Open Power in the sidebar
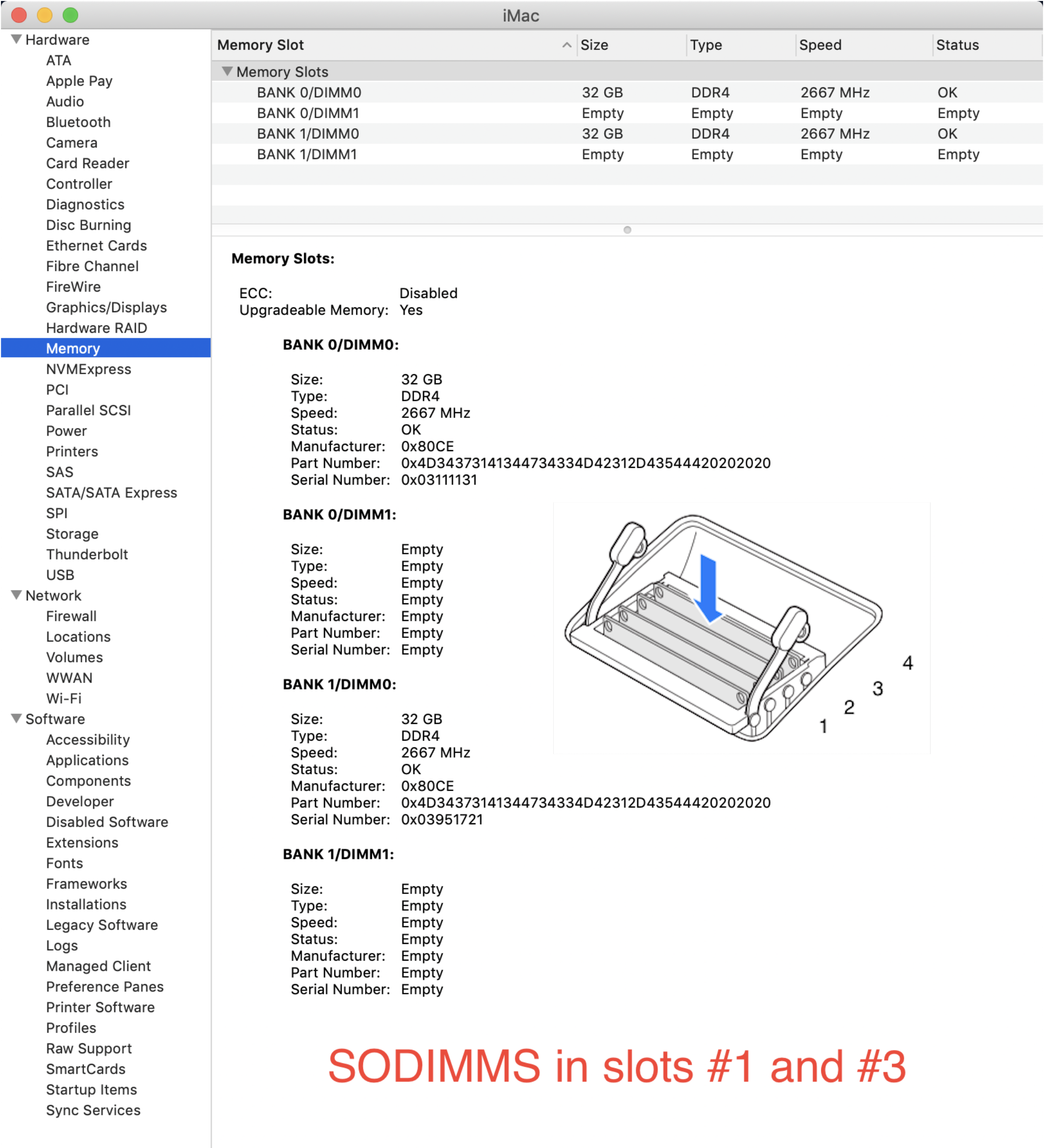This screenshot has height=1148, width=1044. point(67,430)
